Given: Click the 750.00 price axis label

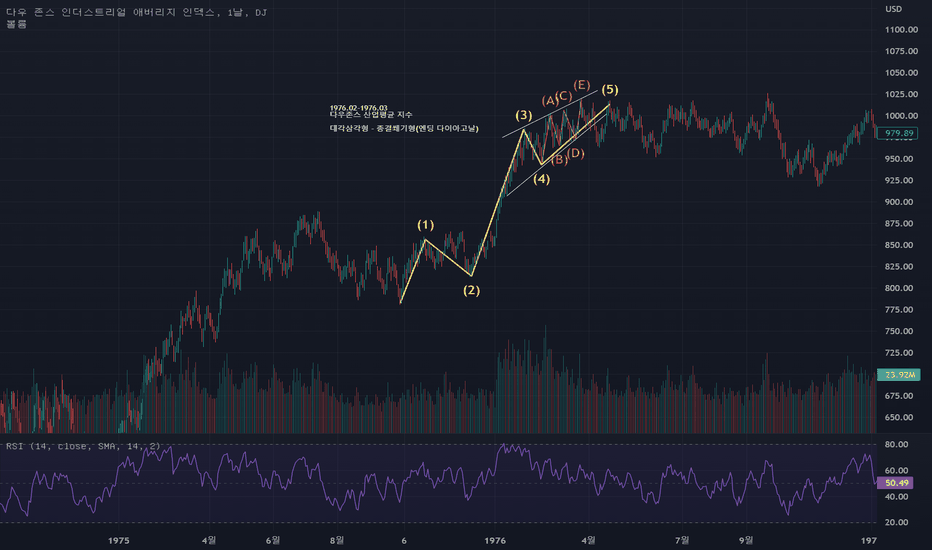Looking at the screenshot, I should click(x=899, y=331).
